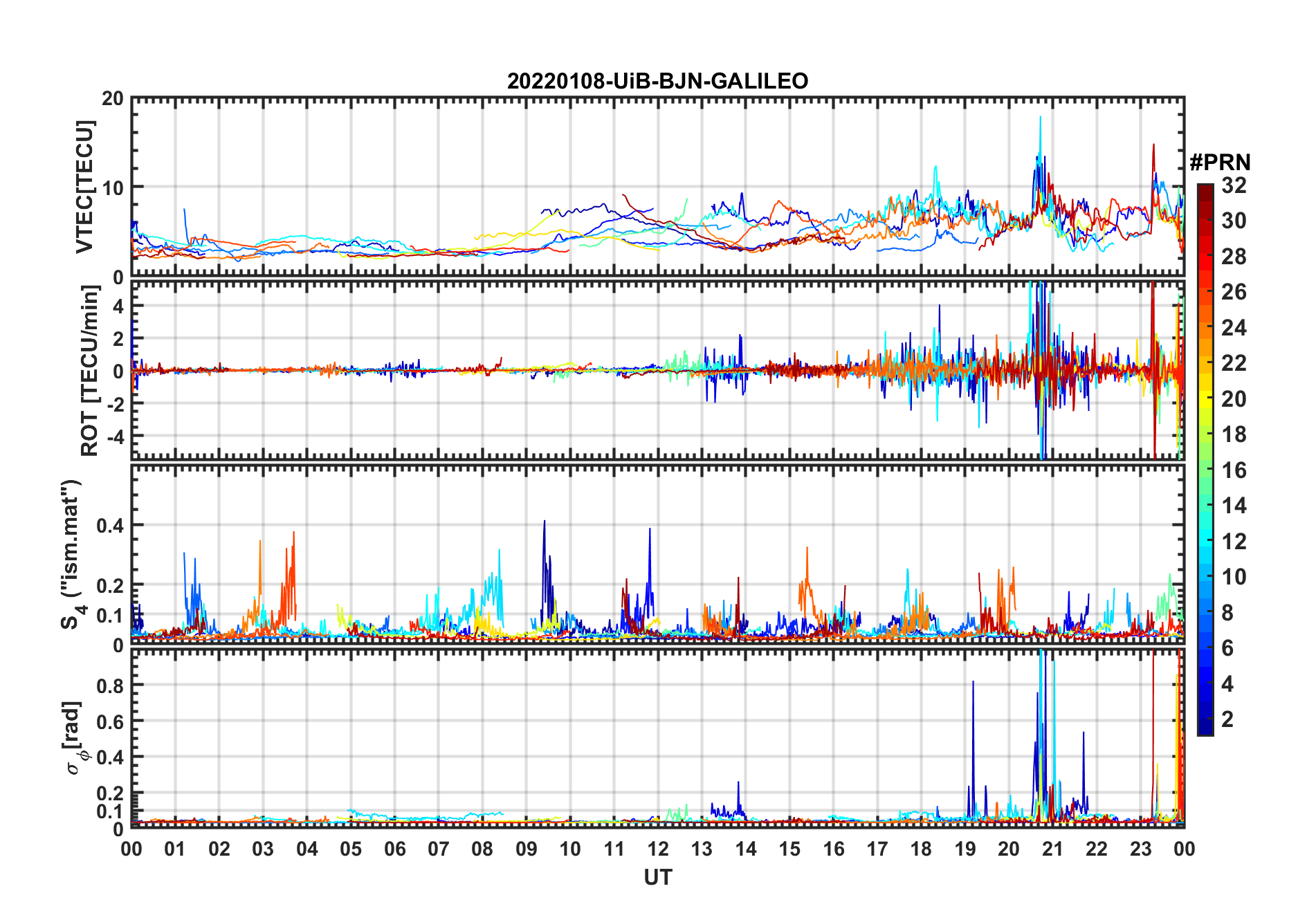Click the 20 tick on the VTEC y-axis
Screen dimensions: 1316x920
pos(113,98)
